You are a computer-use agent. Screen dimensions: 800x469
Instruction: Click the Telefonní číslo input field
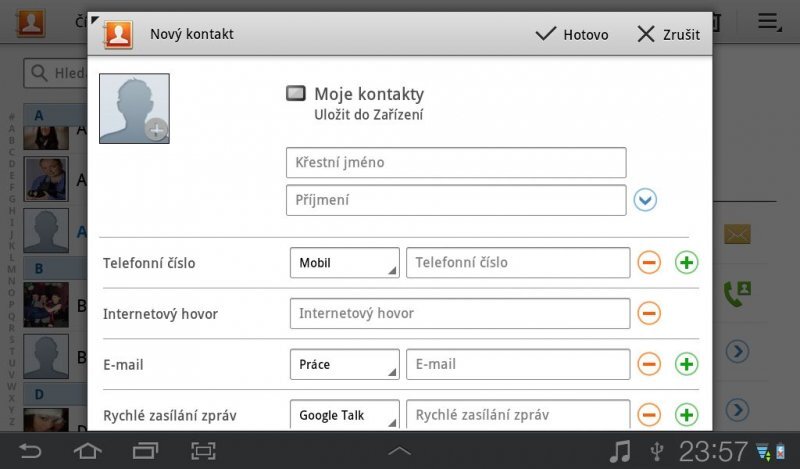(518, 263)
